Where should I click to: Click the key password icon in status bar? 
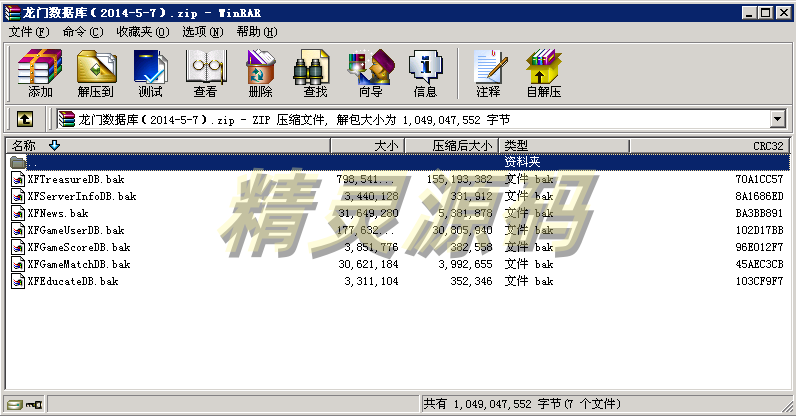(35, 405)
